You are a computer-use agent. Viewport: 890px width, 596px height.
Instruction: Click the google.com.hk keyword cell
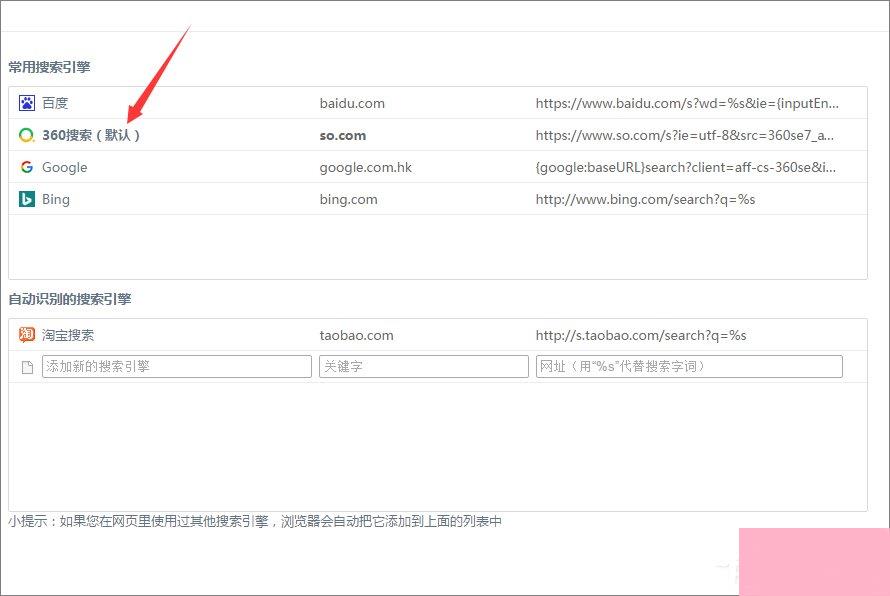[366, 167]
